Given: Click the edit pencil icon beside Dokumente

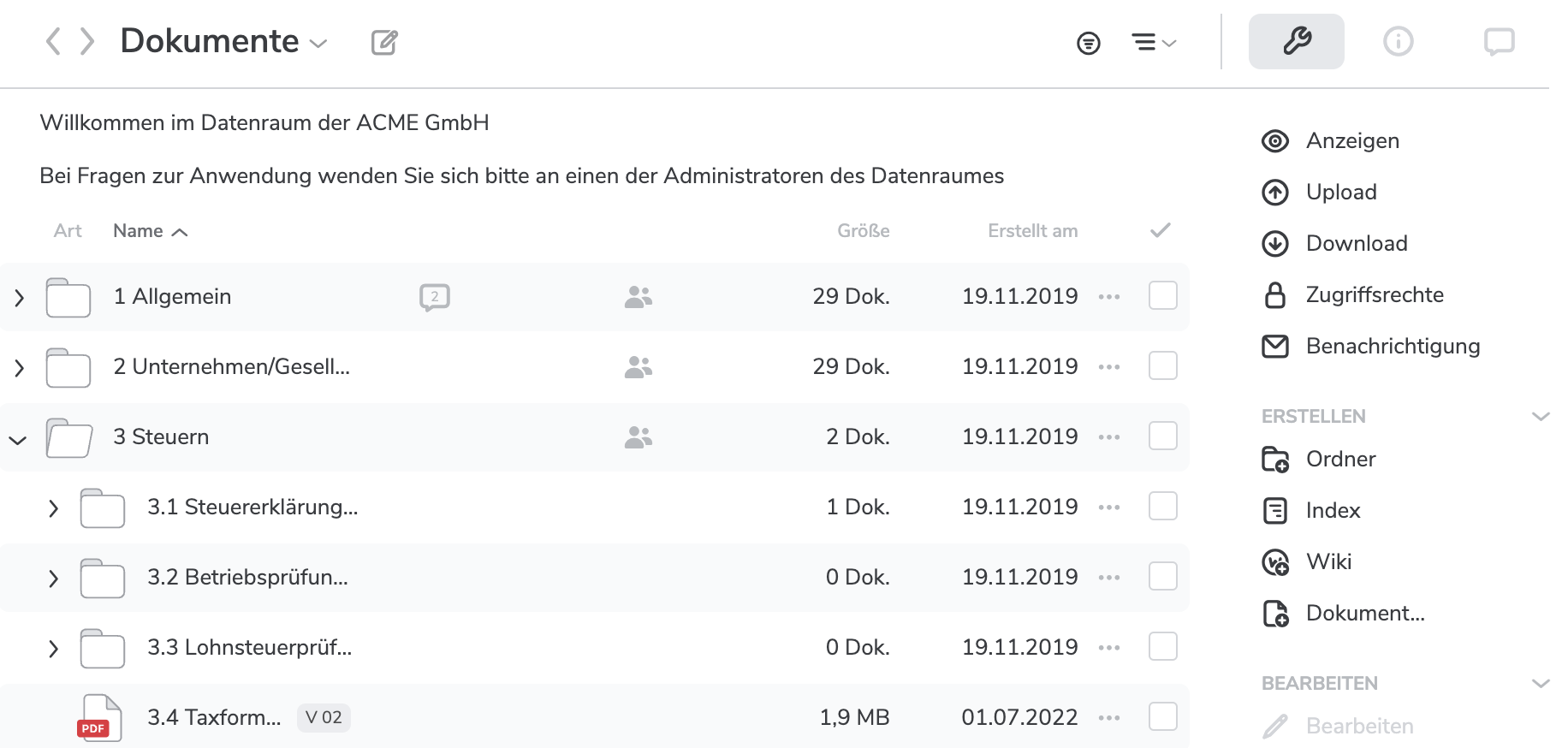Looking at the screenshot, I should click(x=384, y=42).
